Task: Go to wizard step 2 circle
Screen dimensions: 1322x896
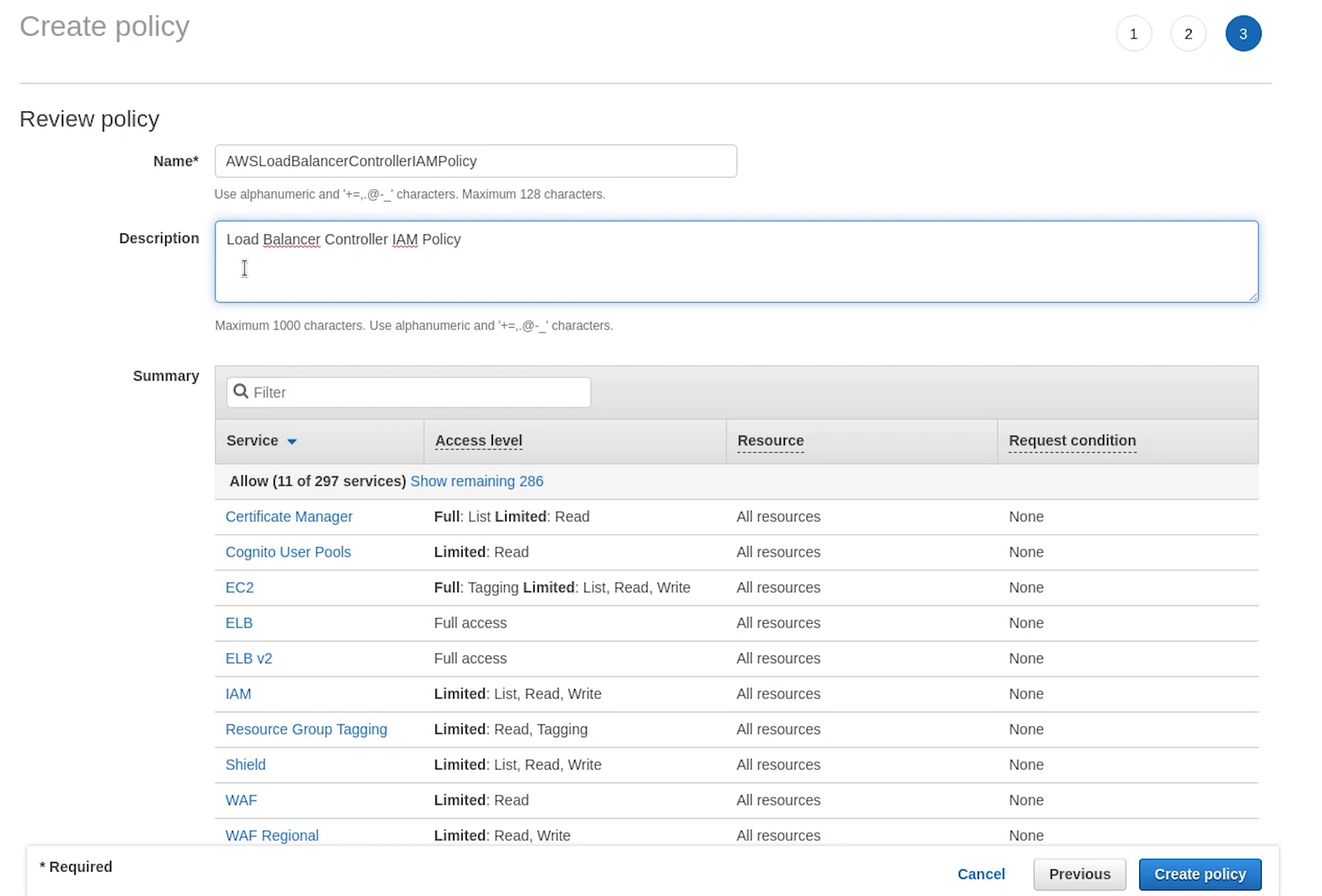Action: [1188, 33]
